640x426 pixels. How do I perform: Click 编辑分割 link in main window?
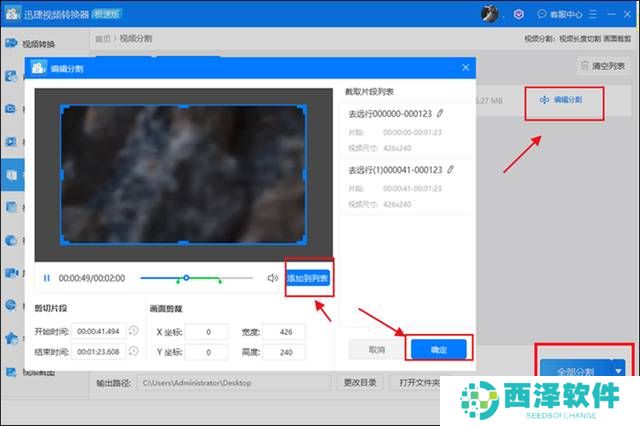click(x=561, y=100)
